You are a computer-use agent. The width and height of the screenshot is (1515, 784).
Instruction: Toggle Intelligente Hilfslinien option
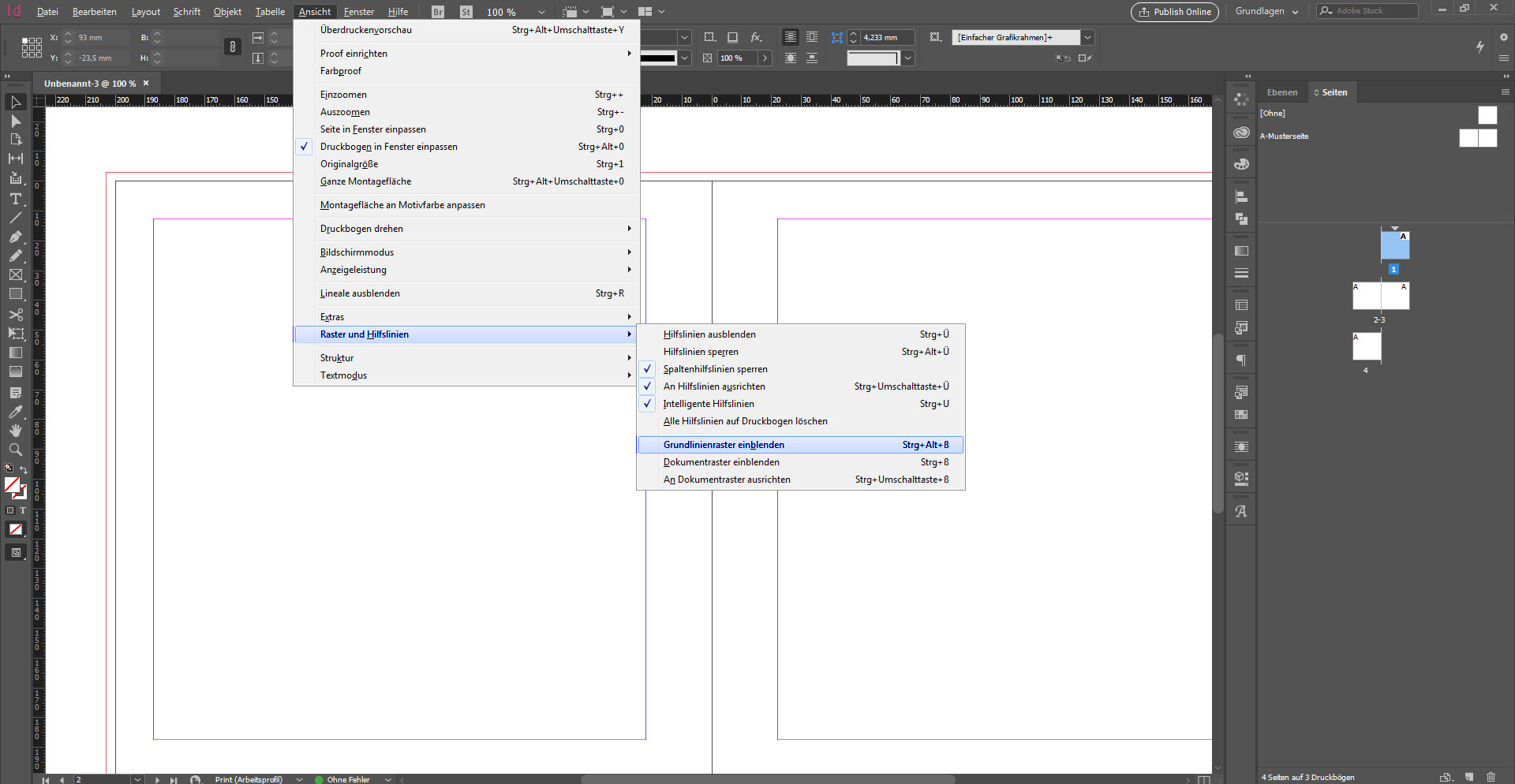pyautogui.click(x=708, y=404)
